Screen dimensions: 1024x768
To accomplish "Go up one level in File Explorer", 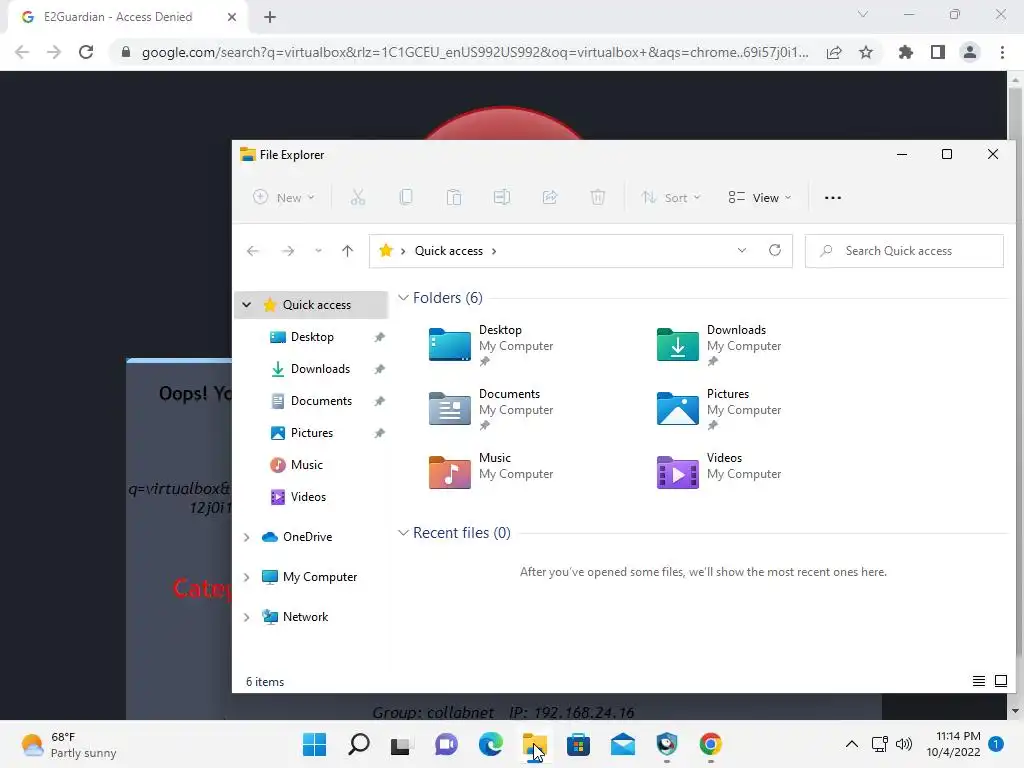I will tap(347, 251).
